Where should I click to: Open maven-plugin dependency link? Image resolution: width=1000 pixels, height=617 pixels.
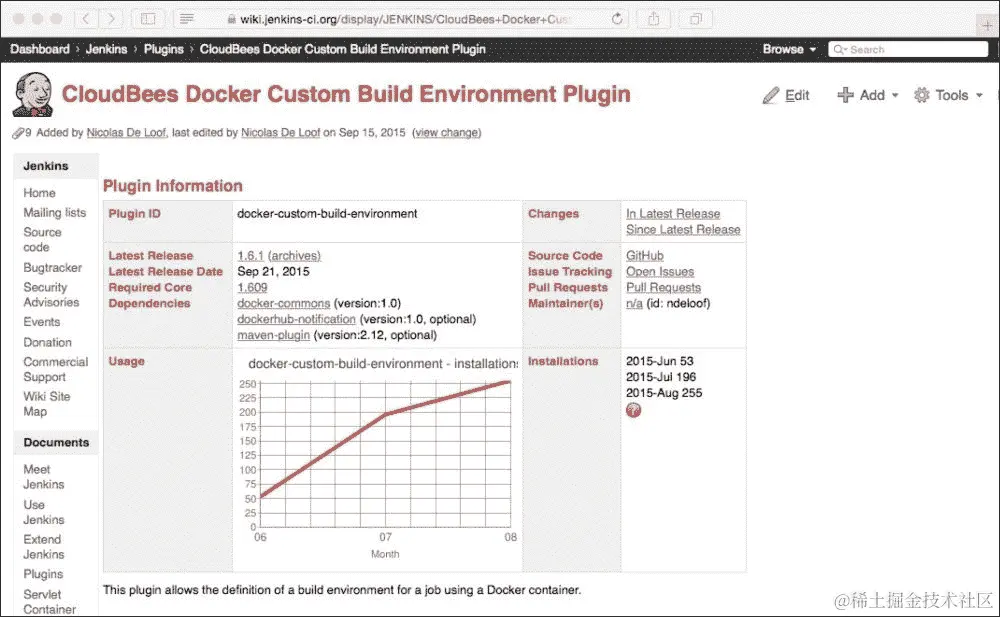click(273, 335)
